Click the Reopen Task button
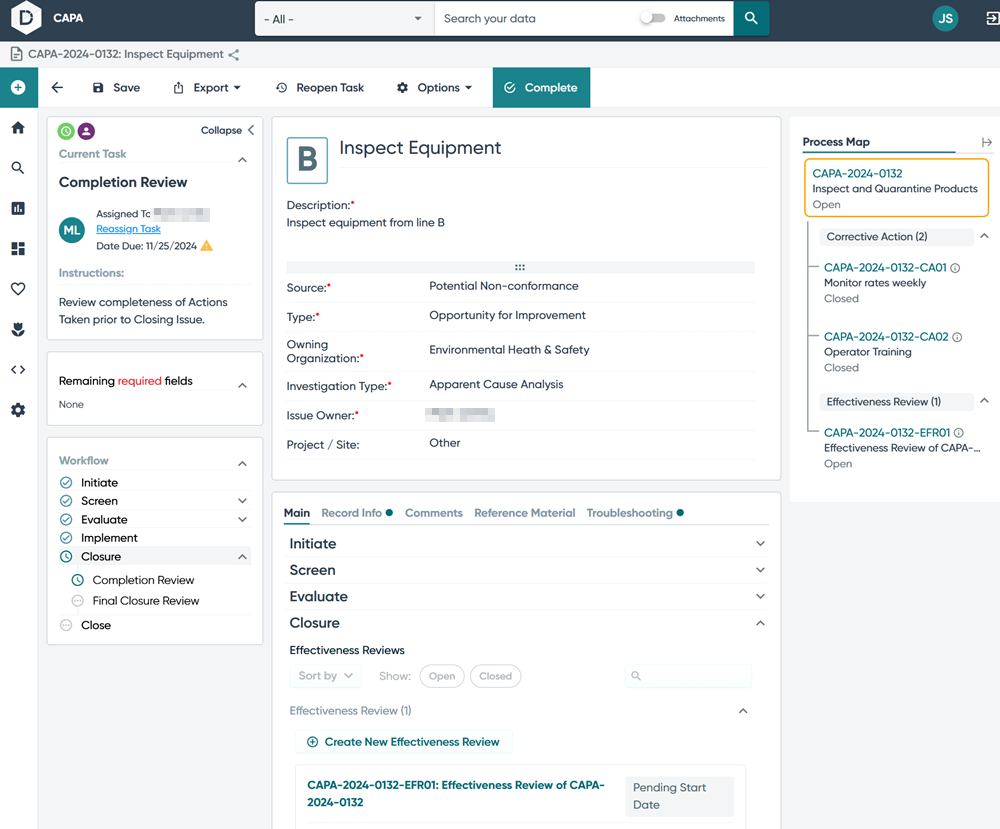The height and width of the screenshot is (829, 1000). pyautogui.click(x=320, y=87)
